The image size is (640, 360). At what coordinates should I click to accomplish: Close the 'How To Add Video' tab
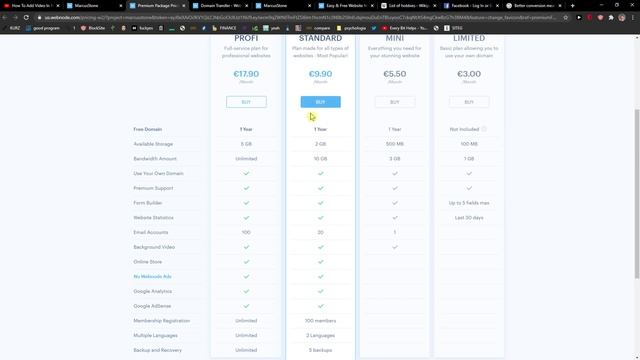[x=58, y=6]
